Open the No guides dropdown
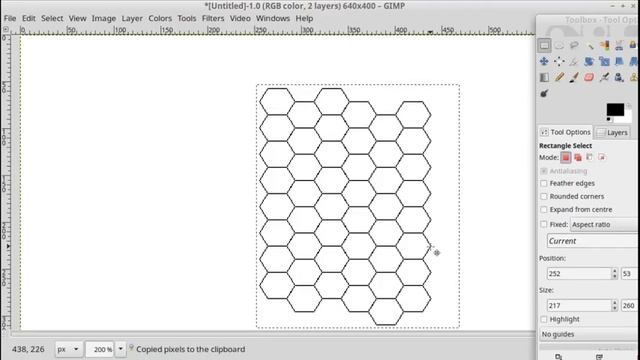Screen dimensions: 640x360 tap(590, 334)
